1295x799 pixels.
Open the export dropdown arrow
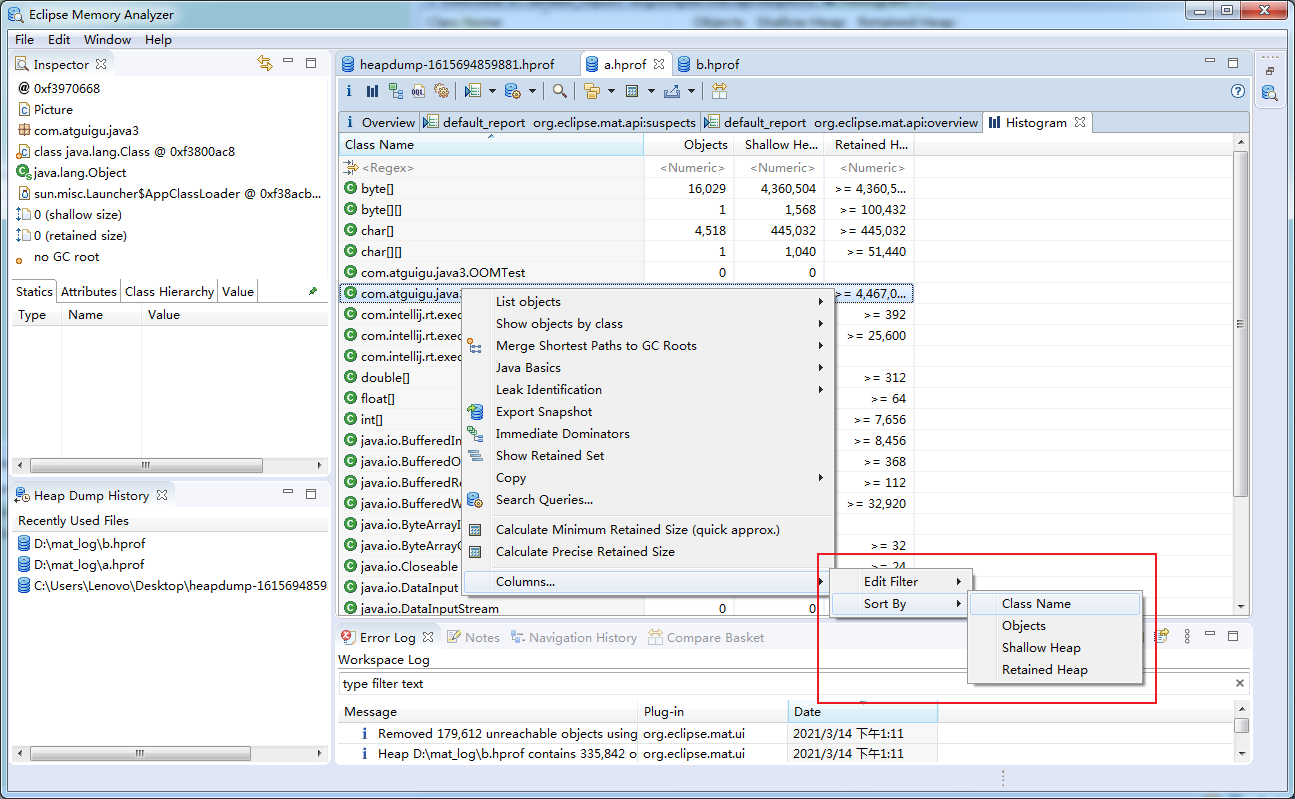pyautogui.click(x=690, y=91)
